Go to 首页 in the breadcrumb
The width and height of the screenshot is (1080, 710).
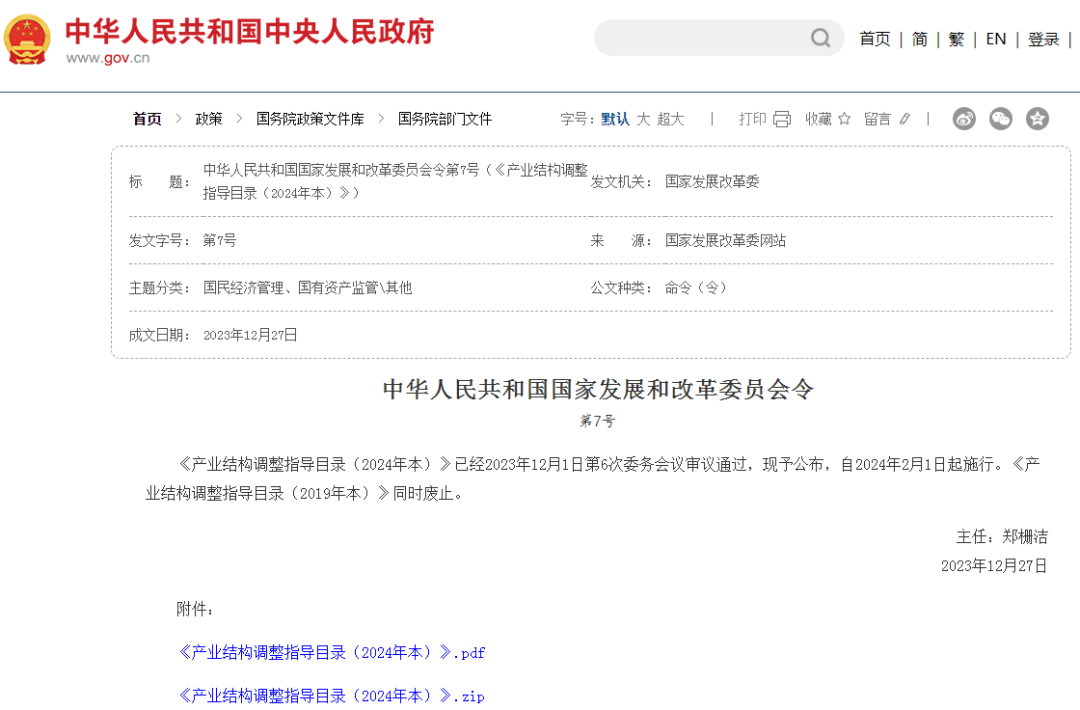pos(147,119)
